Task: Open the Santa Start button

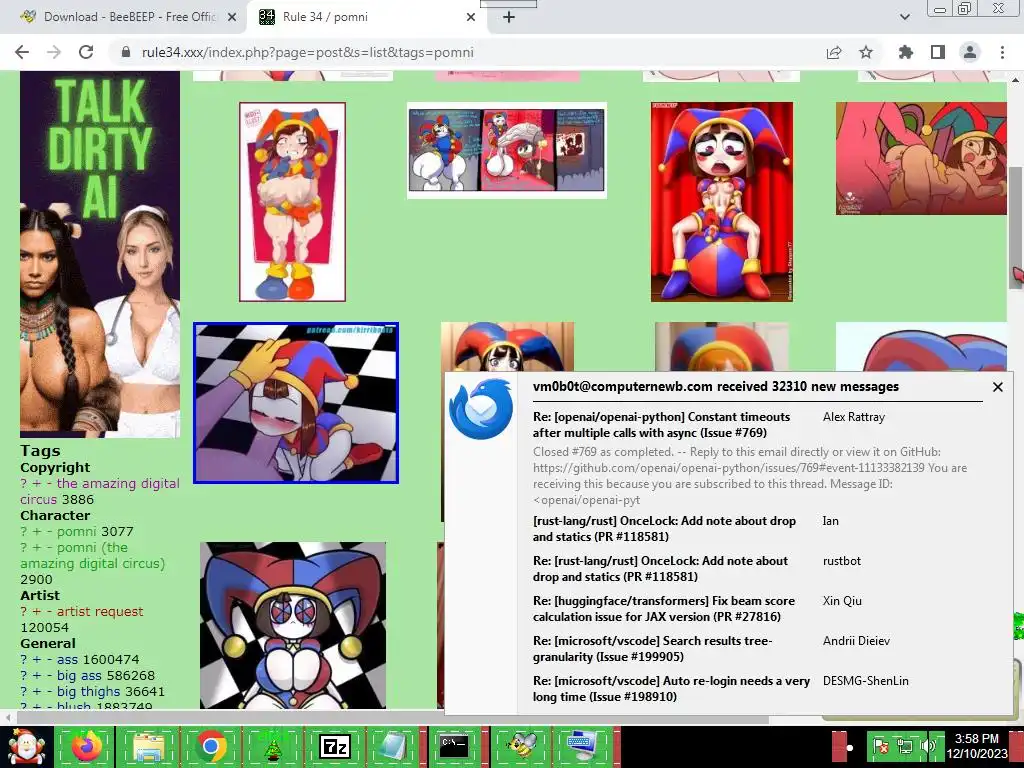Action: (26, 747)
